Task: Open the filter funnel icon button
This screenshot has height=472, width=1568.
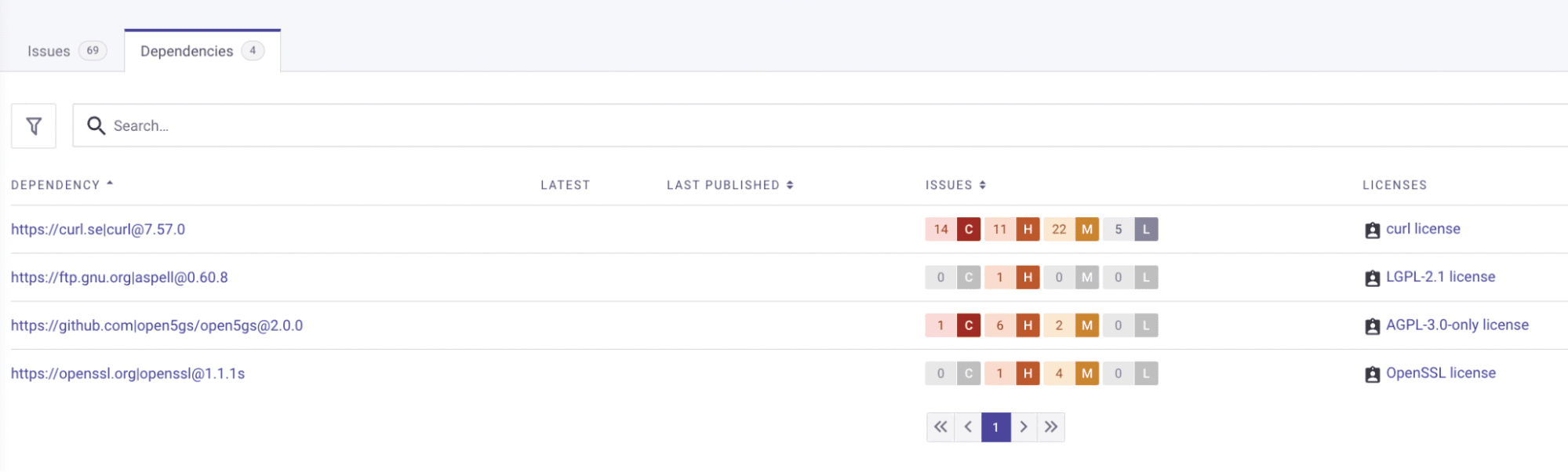Action: tap(34, 125)
